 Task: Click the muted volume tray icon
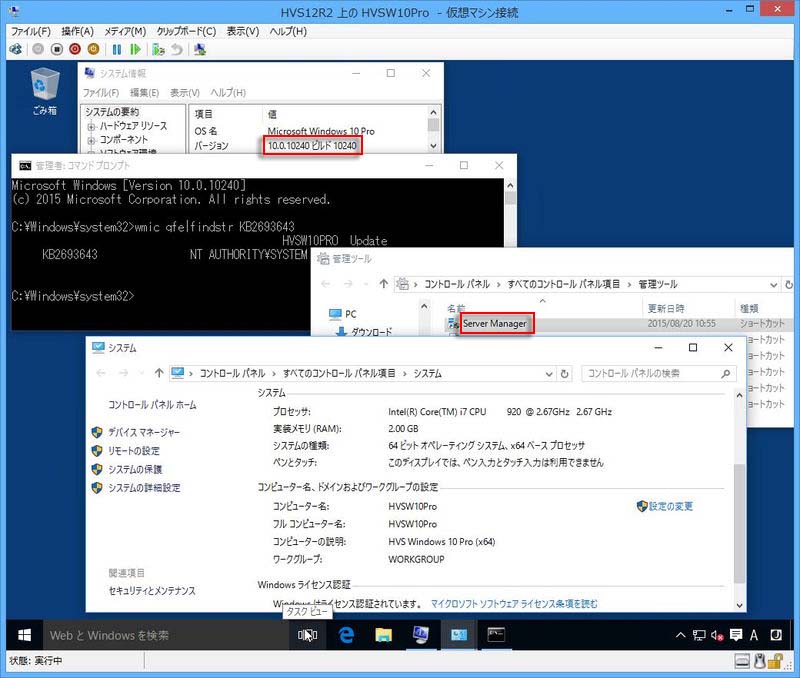point(717,635)
